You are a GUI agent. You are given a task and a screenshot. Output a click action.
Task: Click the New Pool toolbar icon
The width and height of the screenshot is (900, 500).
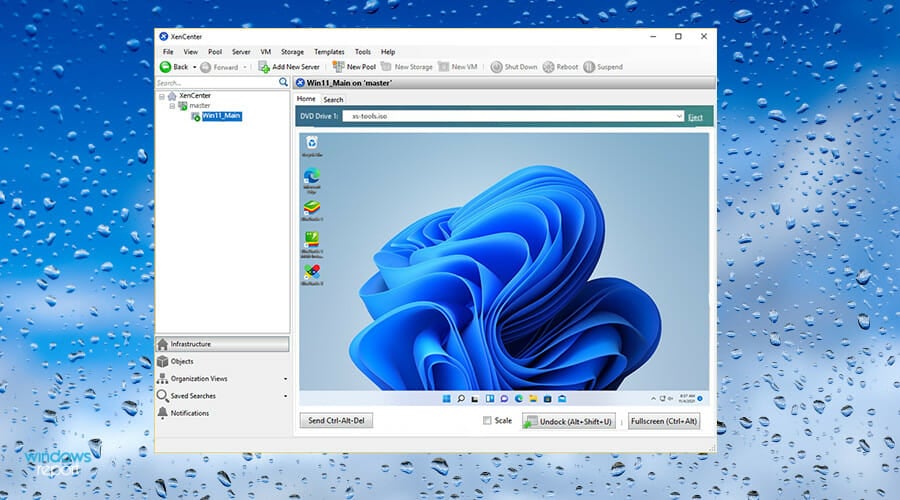[338, 67]
